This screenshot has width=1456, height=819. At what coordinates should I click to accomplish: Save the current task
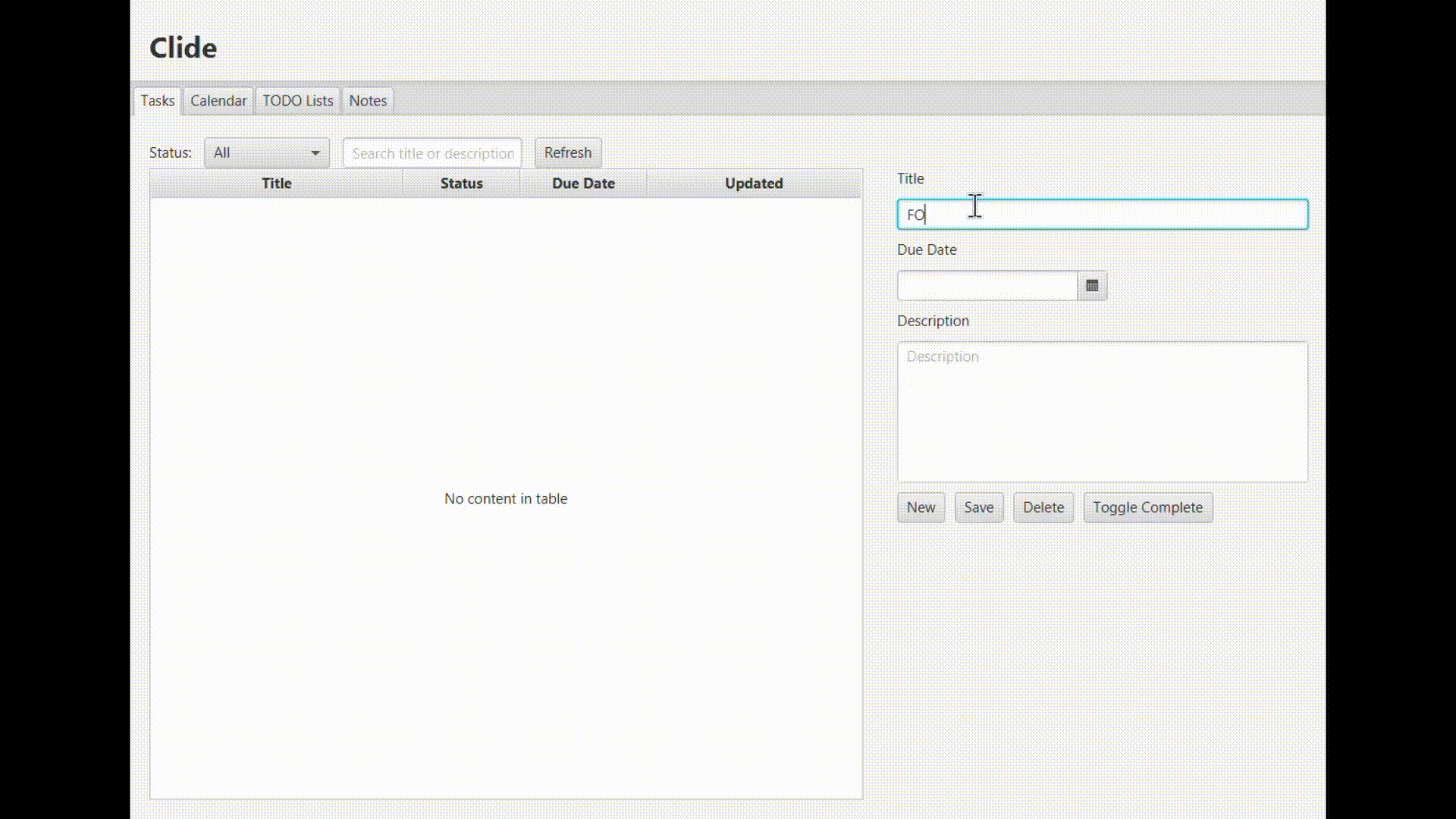[978, 507]
